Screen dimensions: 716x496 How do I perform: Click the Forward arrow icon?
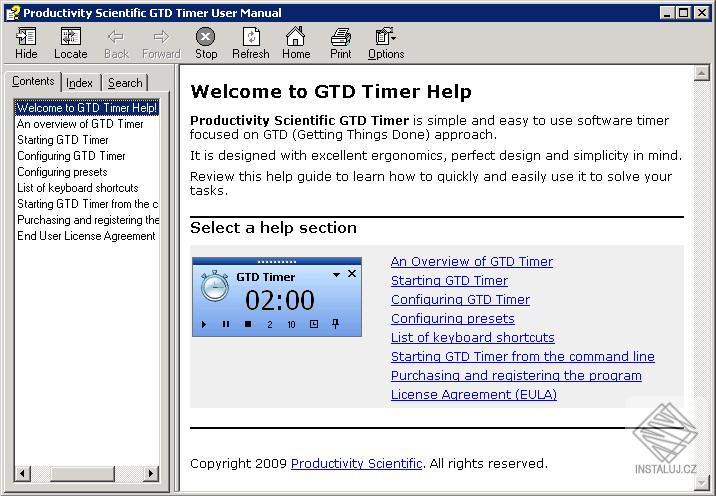click(161, 37)
